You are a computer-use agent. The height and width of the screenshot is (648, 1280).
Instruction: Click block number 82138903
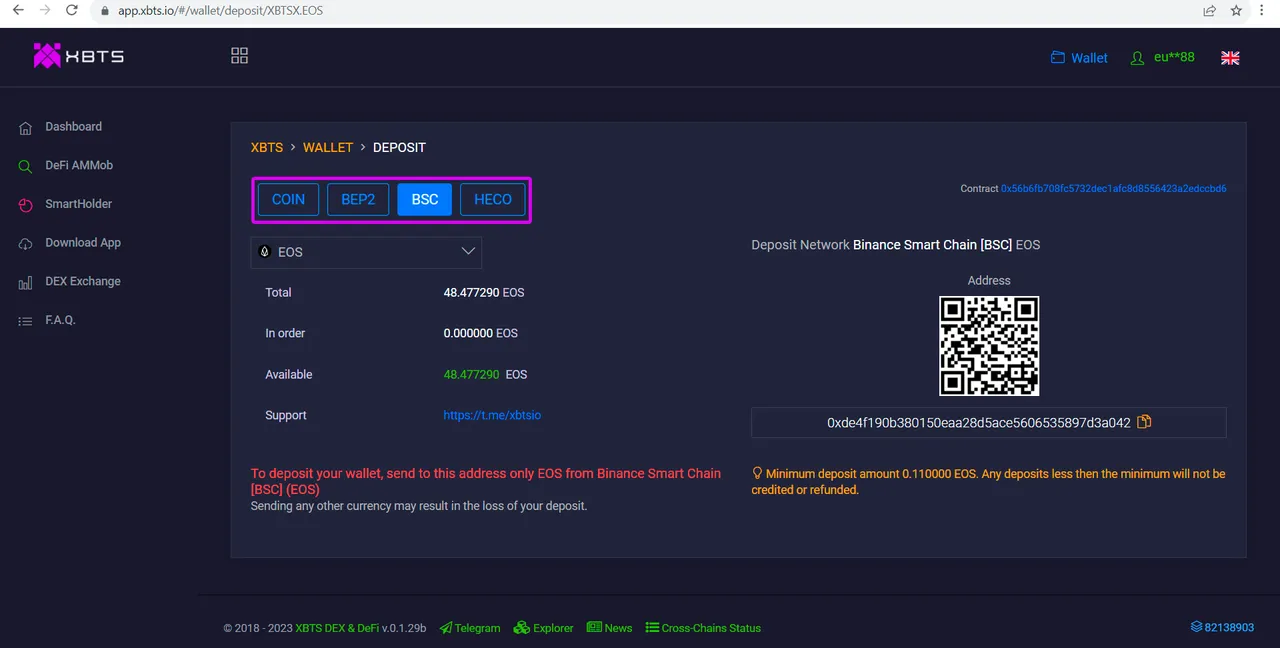coord(1229,627)
